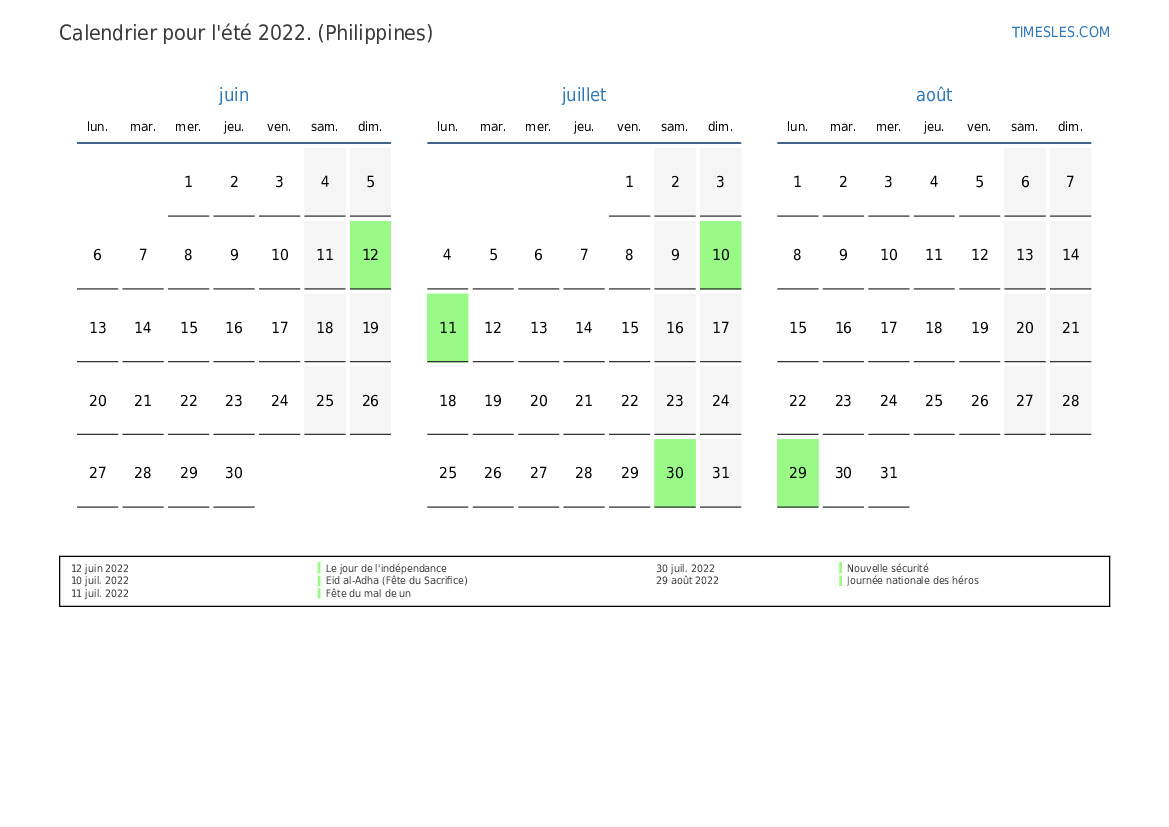Click legend date '11 juil. 2022'
1169x827 pixels.
click(x=100, y=594)
